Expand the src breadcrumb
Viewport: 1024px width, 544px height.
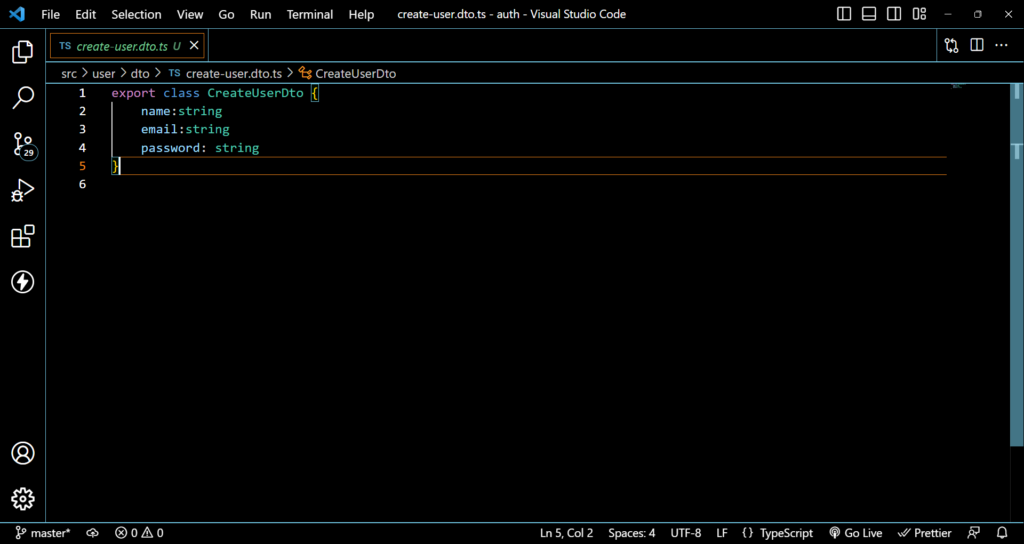point(69,74)
